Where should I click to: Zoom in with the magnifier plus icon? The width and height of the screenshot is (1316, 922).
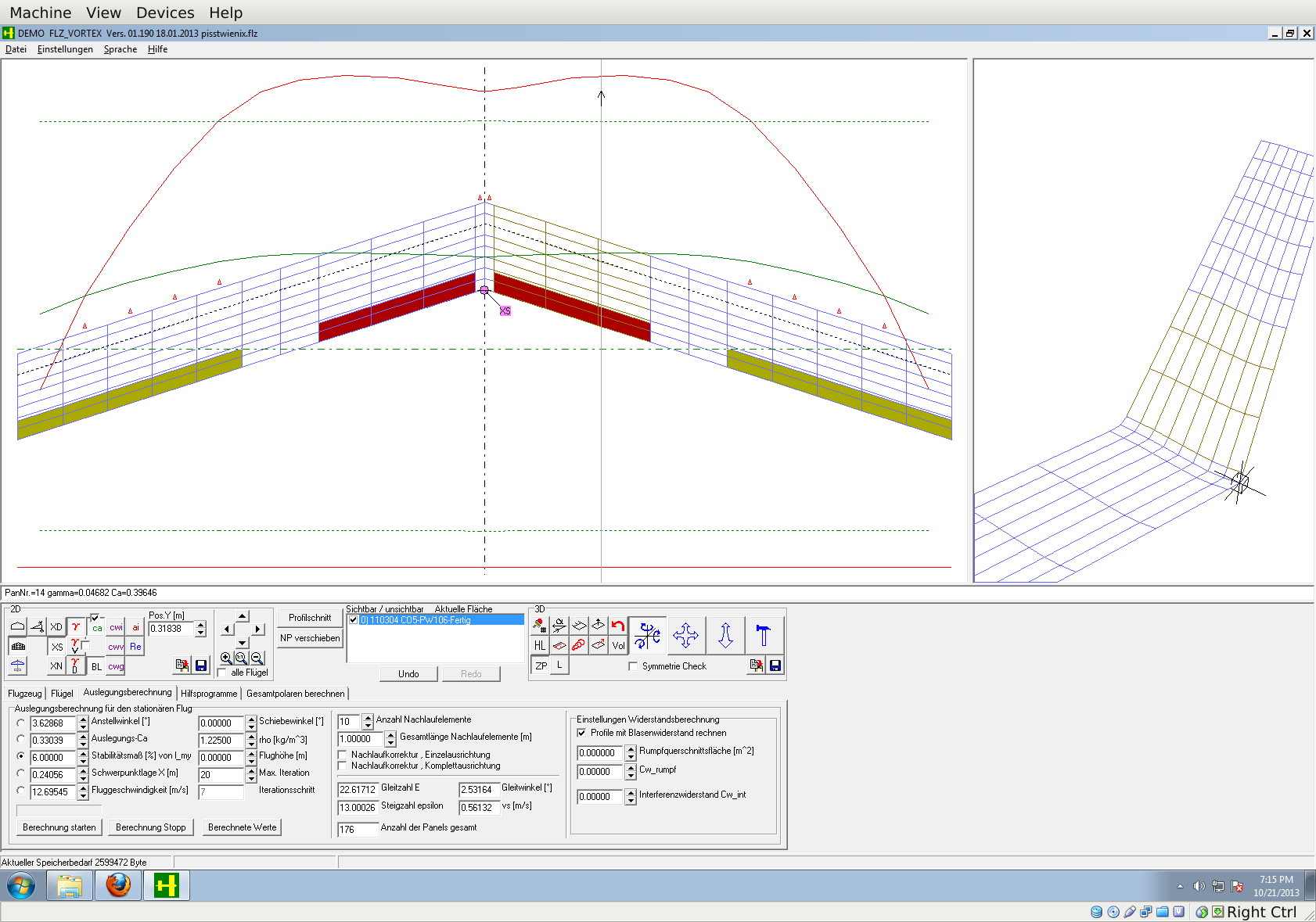[226, 658]
